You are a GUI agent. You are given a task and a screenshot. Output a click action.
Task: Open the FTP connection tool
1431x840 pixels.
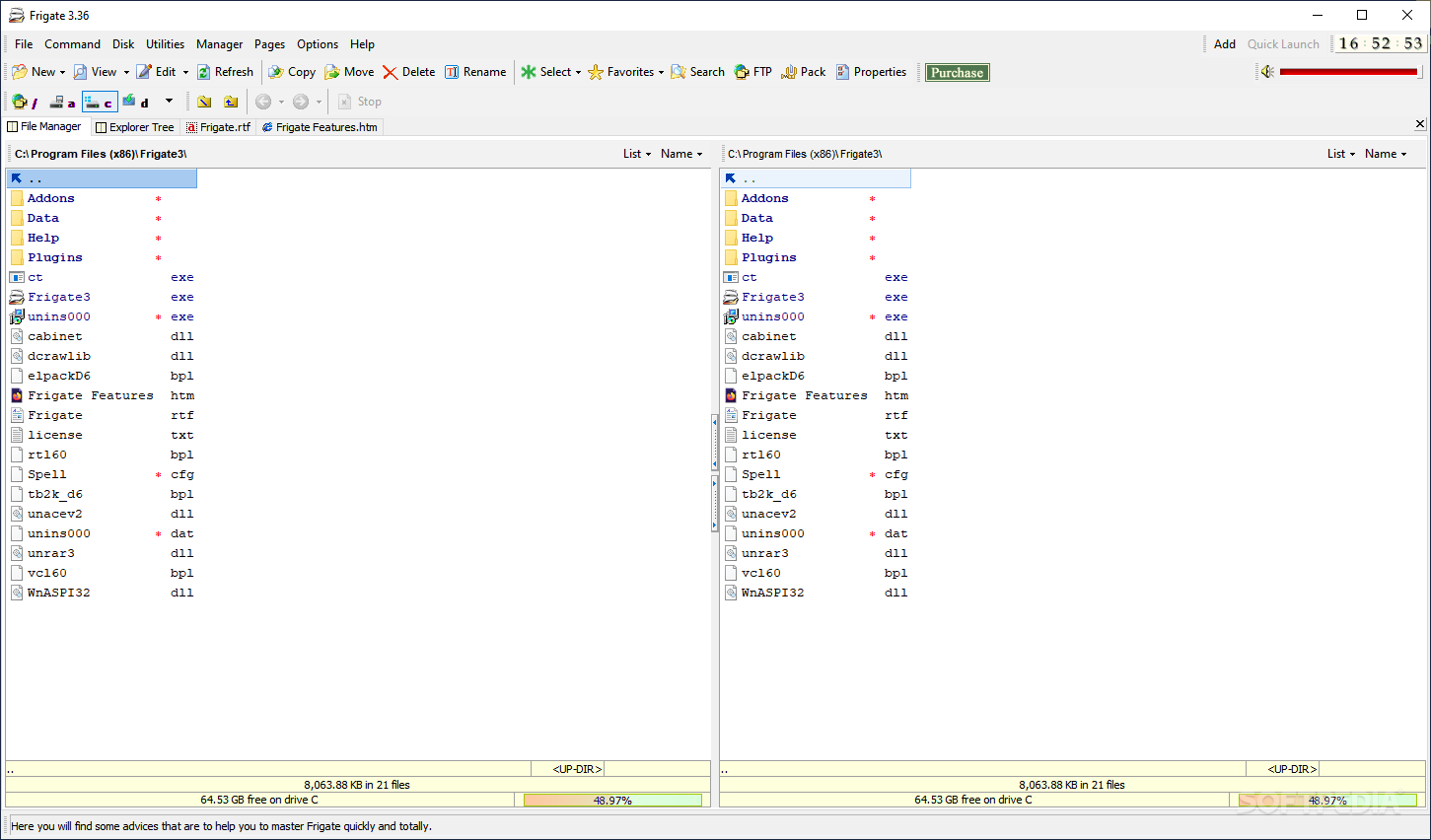pyautogui.click(x=752, y=72)
